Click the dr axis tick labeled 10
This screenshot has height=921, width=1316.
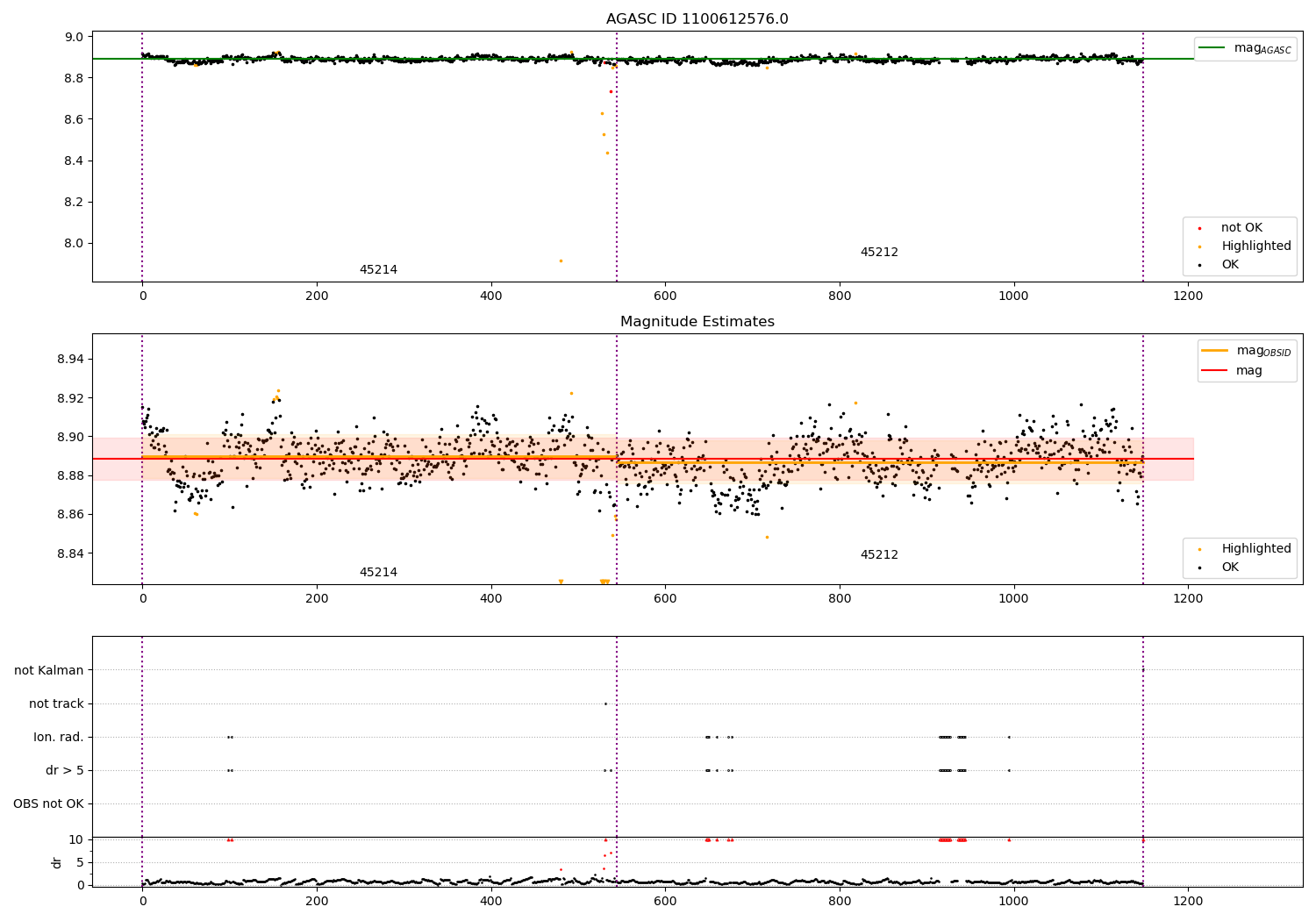76,839
